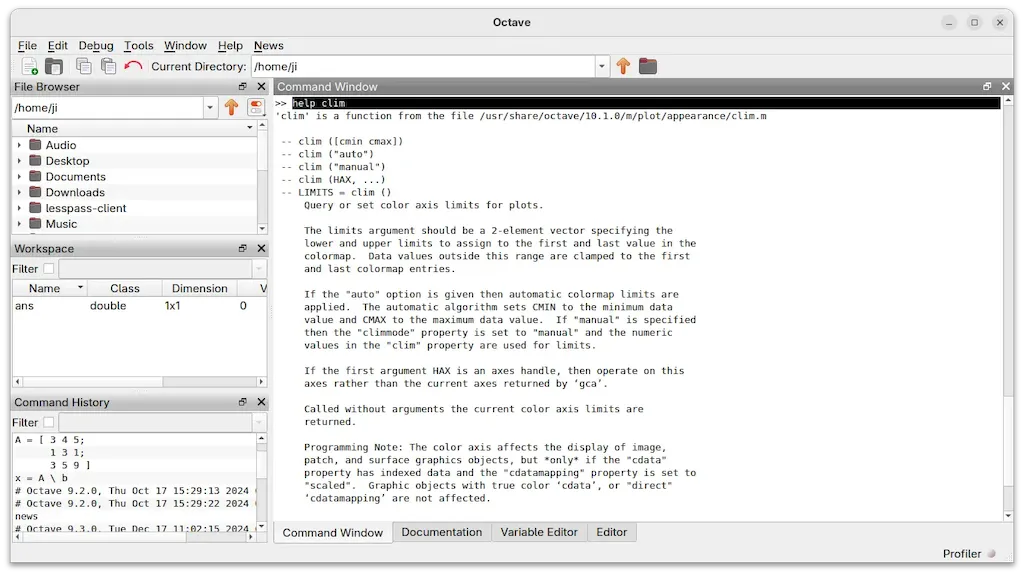Screen dimensions: 1024x575
Task: Open an existing file icon in toolbar
Action: coord(54,66)
